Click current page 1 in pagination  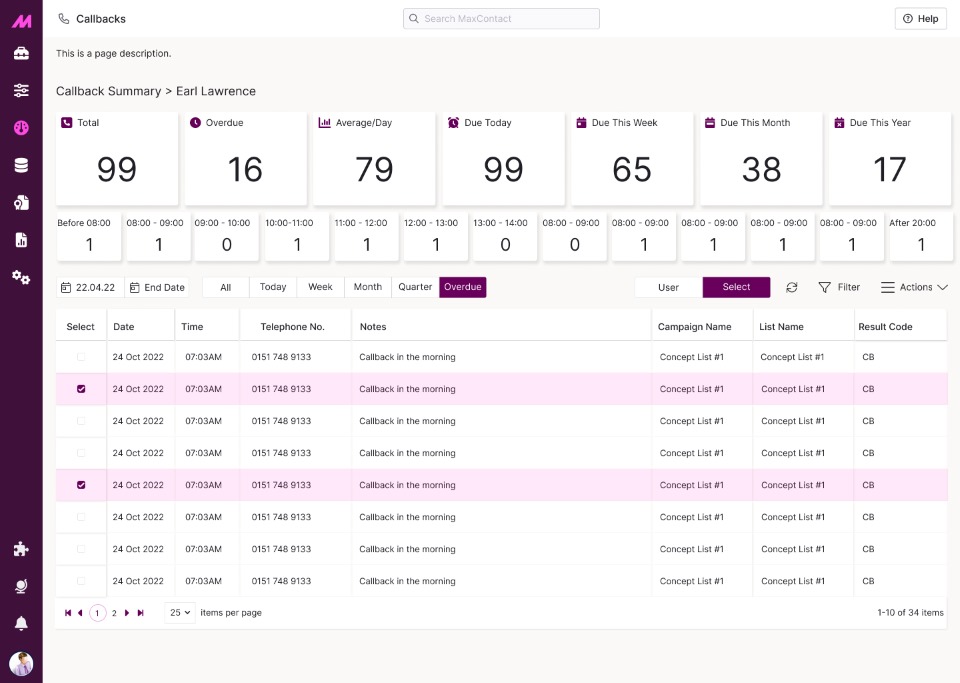pos(97,613)
